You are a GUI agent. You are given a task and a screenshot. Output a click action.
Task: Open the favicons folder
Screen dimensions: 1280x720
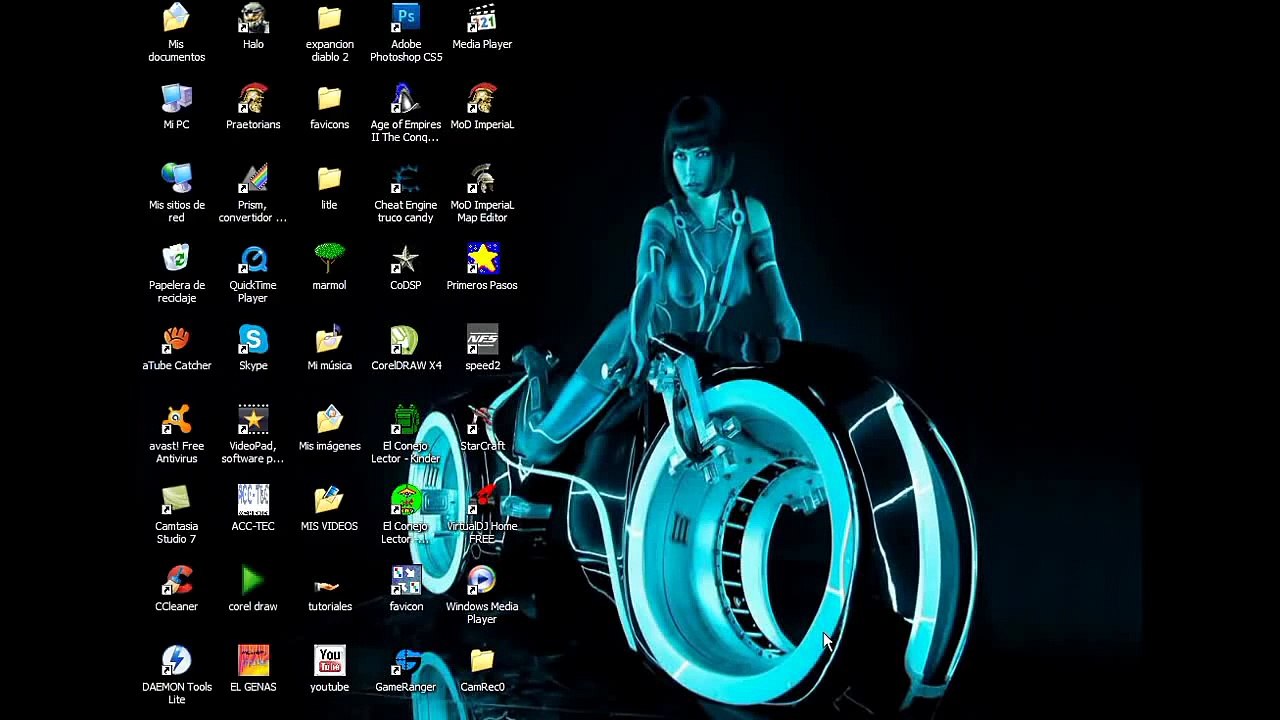click(x=329, y=98)
